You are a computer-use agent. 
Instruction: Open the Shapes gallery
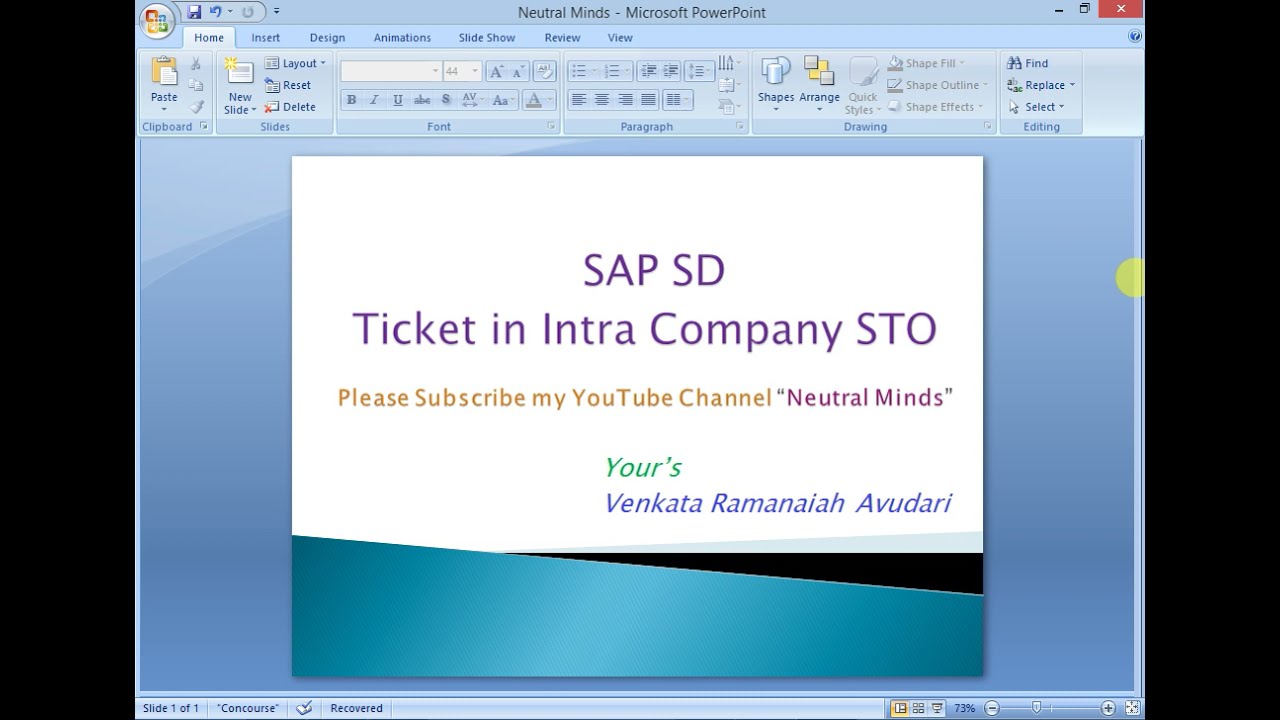coord(776,84)
